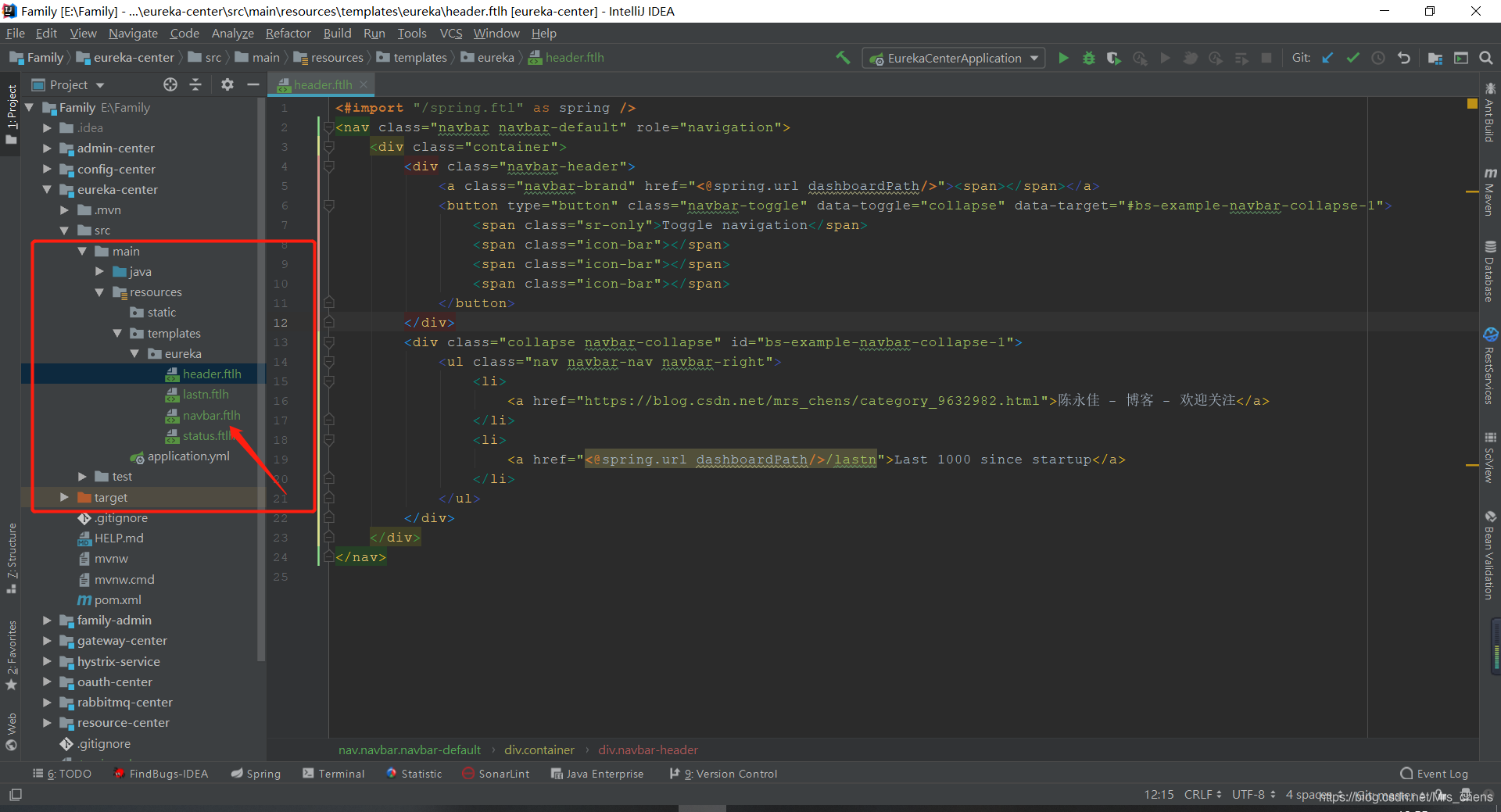Screen dimensions: 1501x812
Task: Expand the admin-center module
Action: click(x=47, y=148)
